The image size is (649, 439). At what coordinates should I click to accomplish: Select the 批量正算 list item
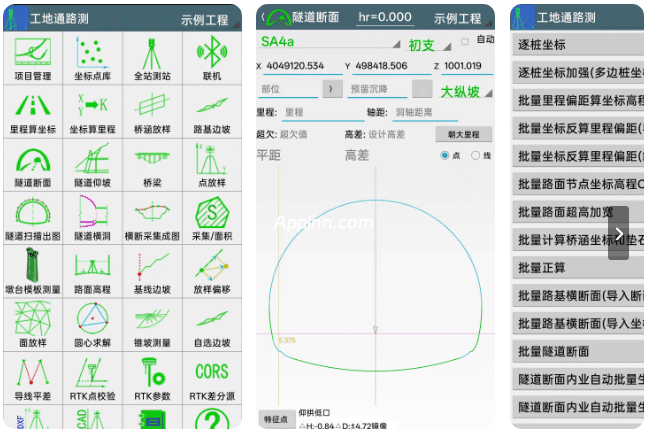click(578, 268)
